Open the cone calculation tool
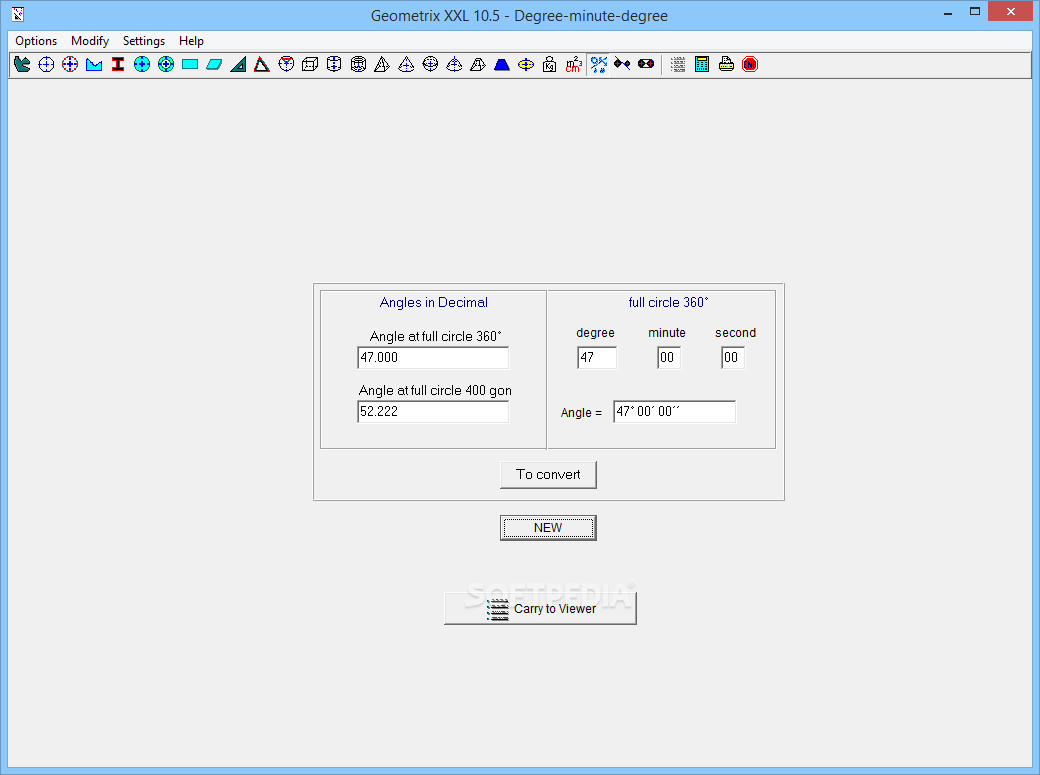 point(406,64)
